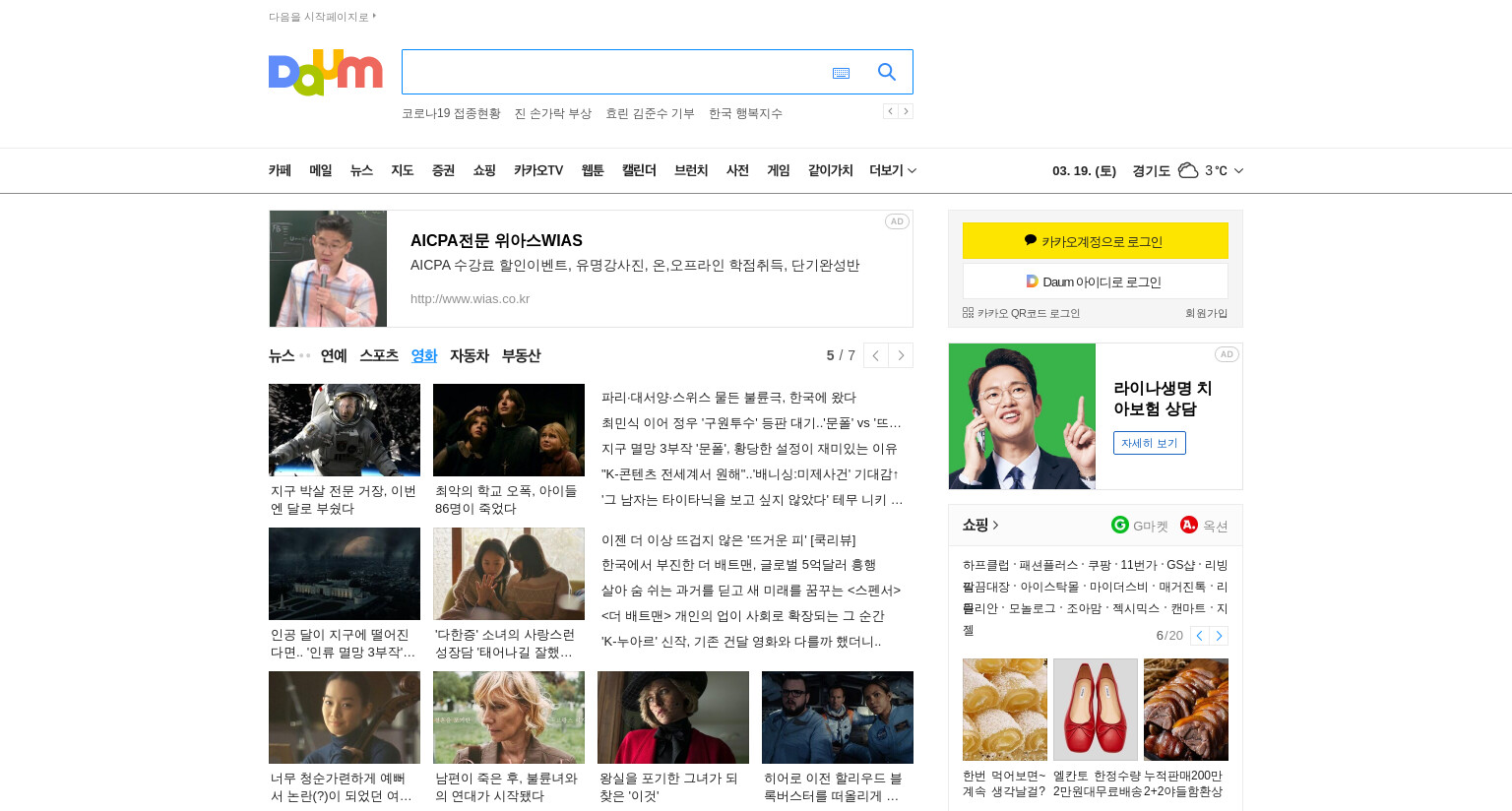This screenshot has width=1512, height=811.
Task: Open 메일 in navigation bar
Action: pyautogui.click(x=321, y=170)
